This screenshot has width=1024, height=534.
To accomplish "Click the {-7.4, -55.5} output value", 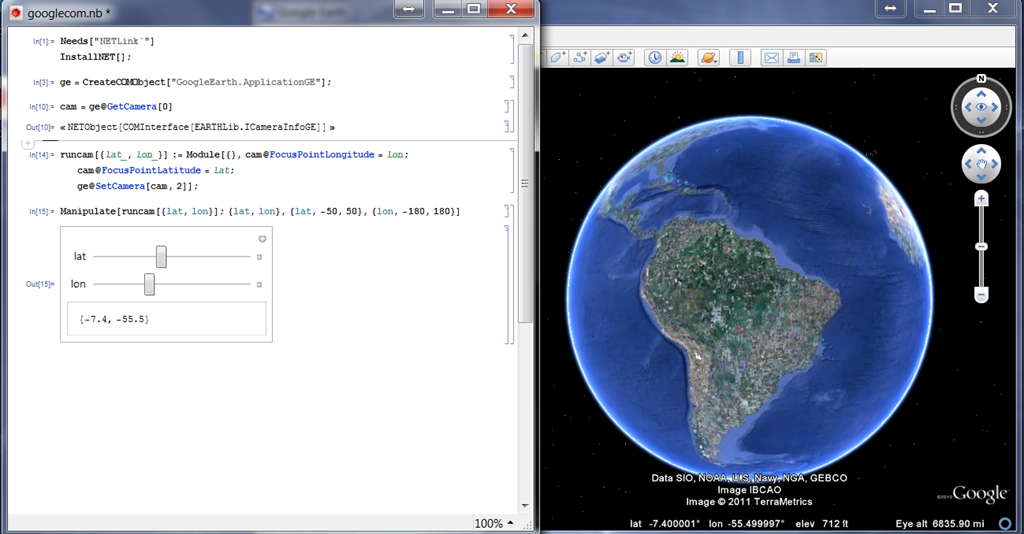I will pyautogui.click(x=114, y=319).
